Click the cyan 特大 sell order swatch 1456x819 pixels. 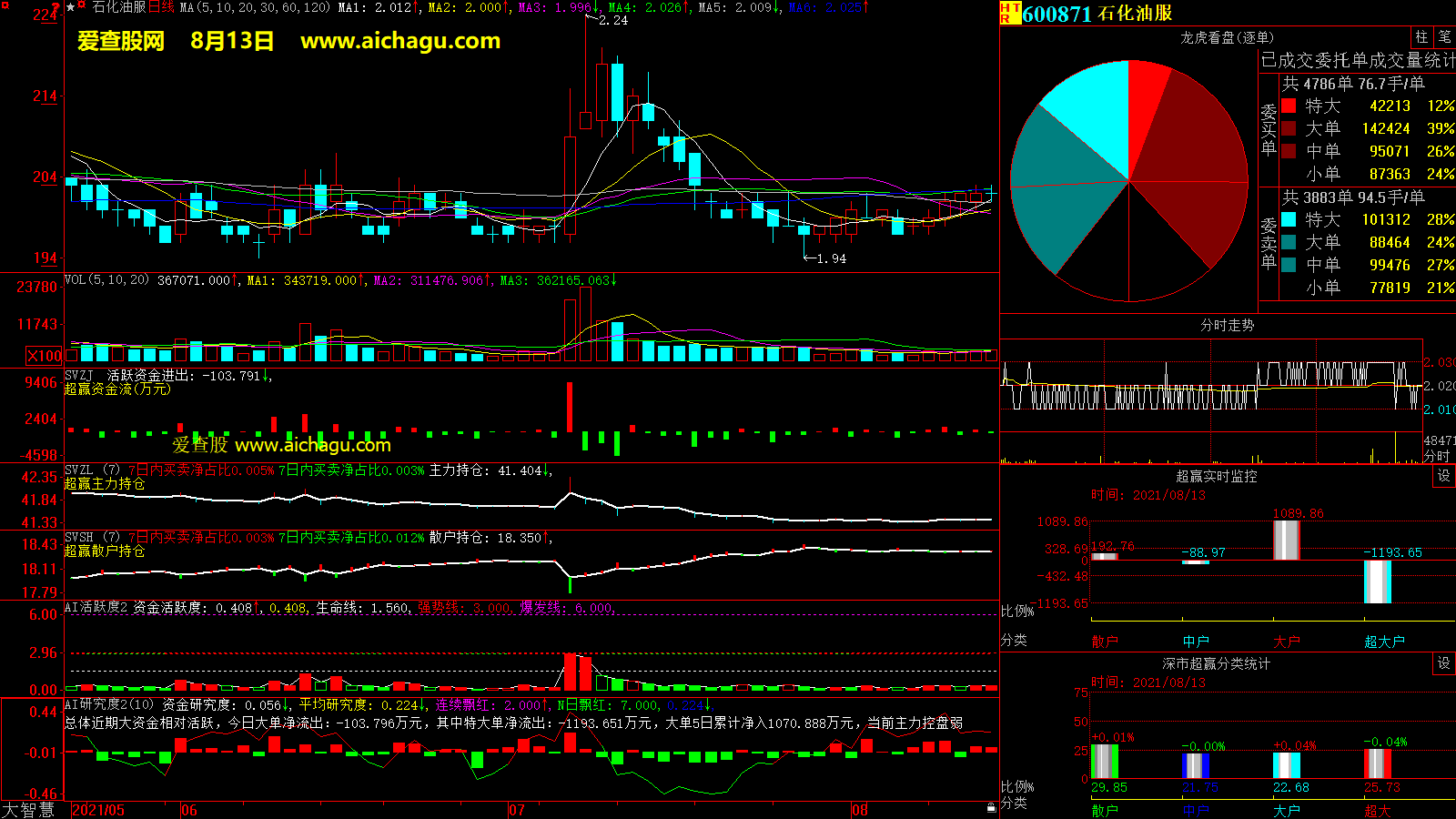[1289, 219]
